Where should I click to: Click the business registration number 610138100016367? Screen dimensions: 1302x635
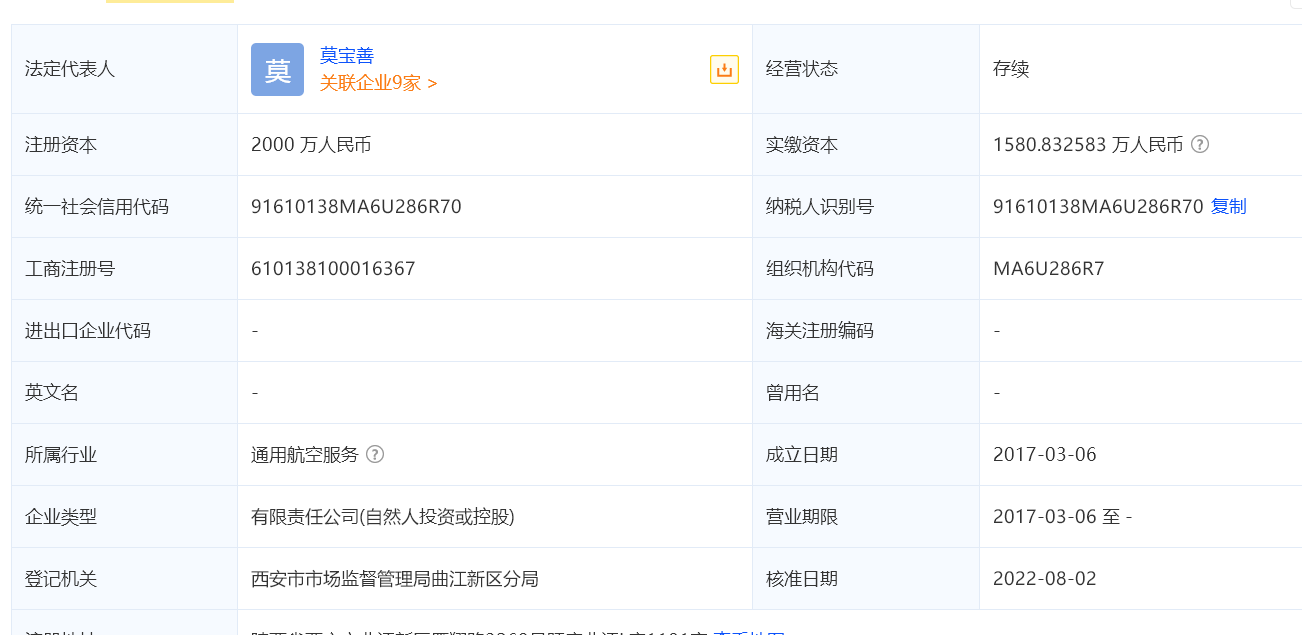(333, 269)
